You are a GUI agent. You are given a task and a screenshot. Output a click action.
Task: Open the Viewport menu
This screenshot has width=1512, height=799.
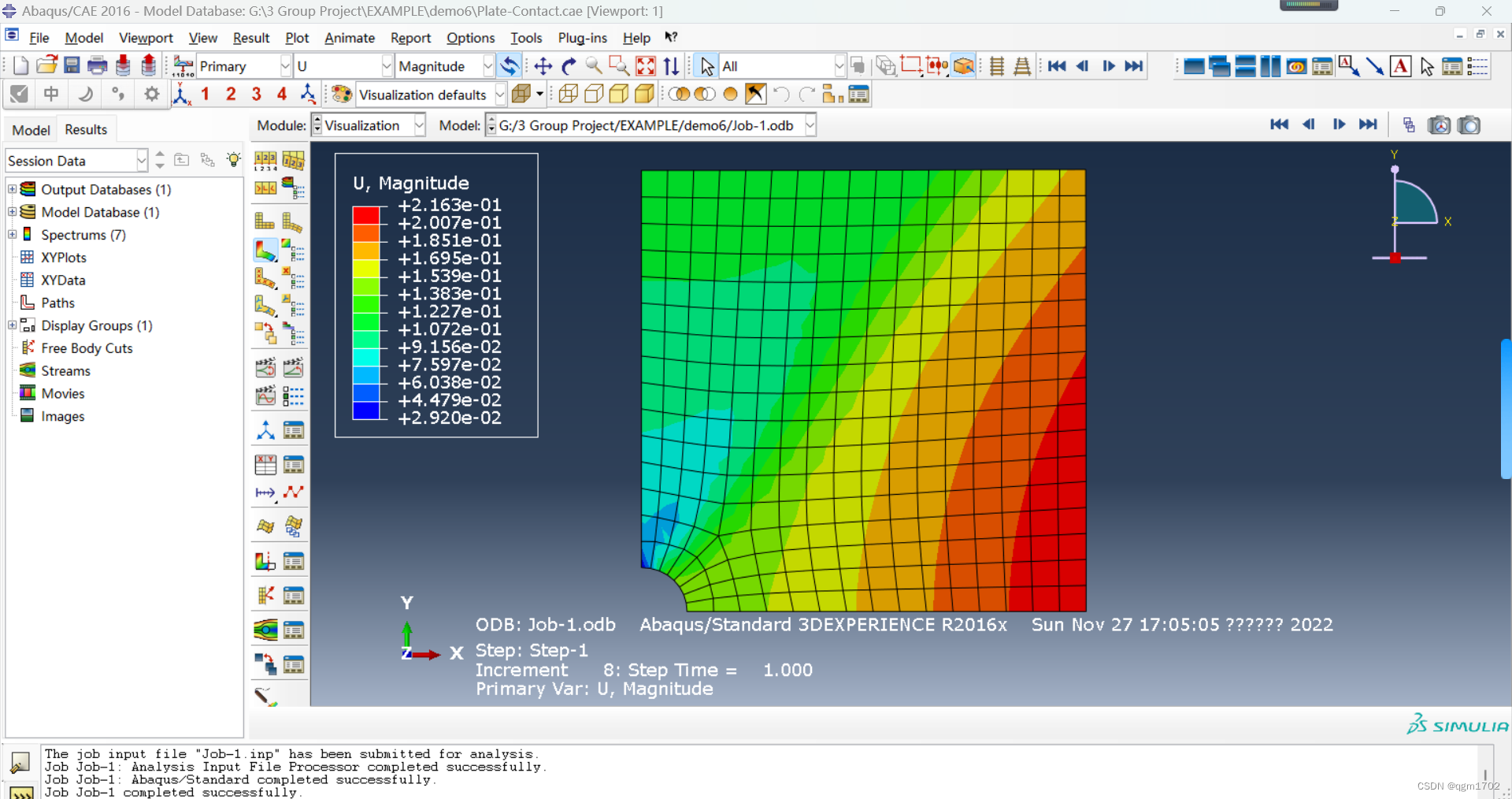click(146, 38)
